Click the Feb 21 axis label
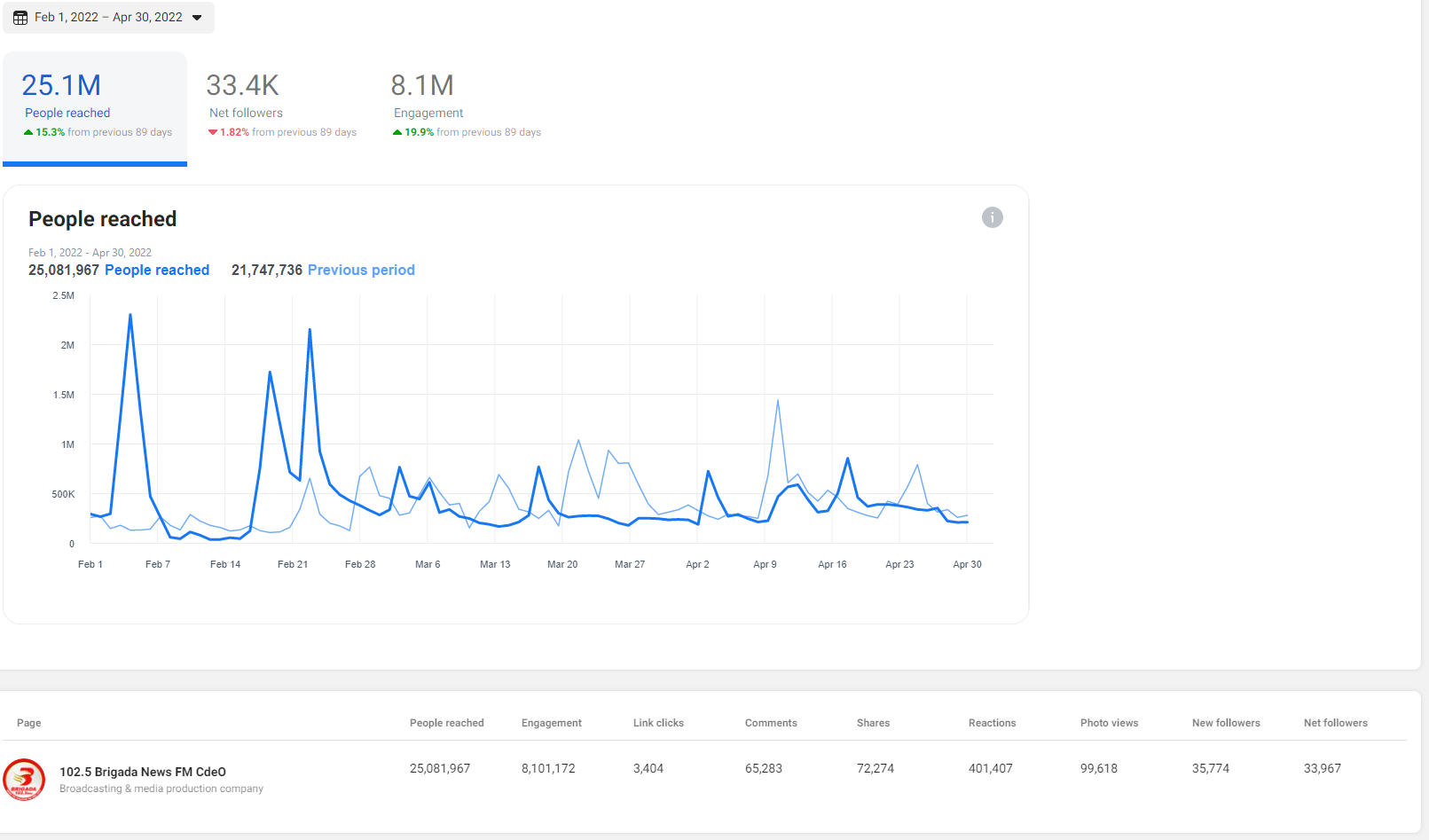The width and height of the screenshot is (1429, 840). click(293, 564)
